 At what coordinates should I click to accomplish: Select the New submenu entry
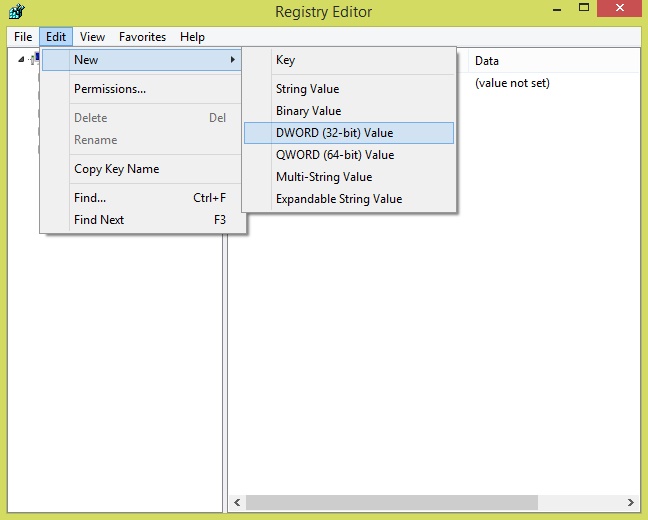142,60
